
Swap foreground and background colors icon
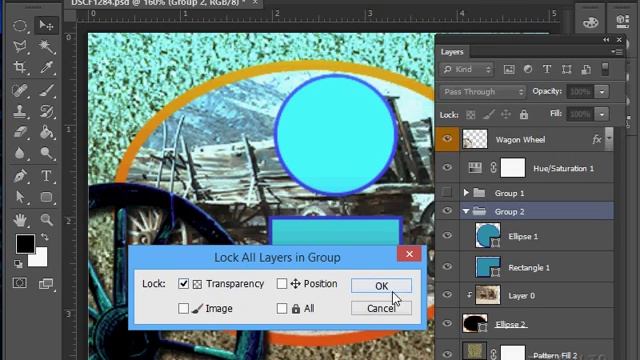point(44,237)
